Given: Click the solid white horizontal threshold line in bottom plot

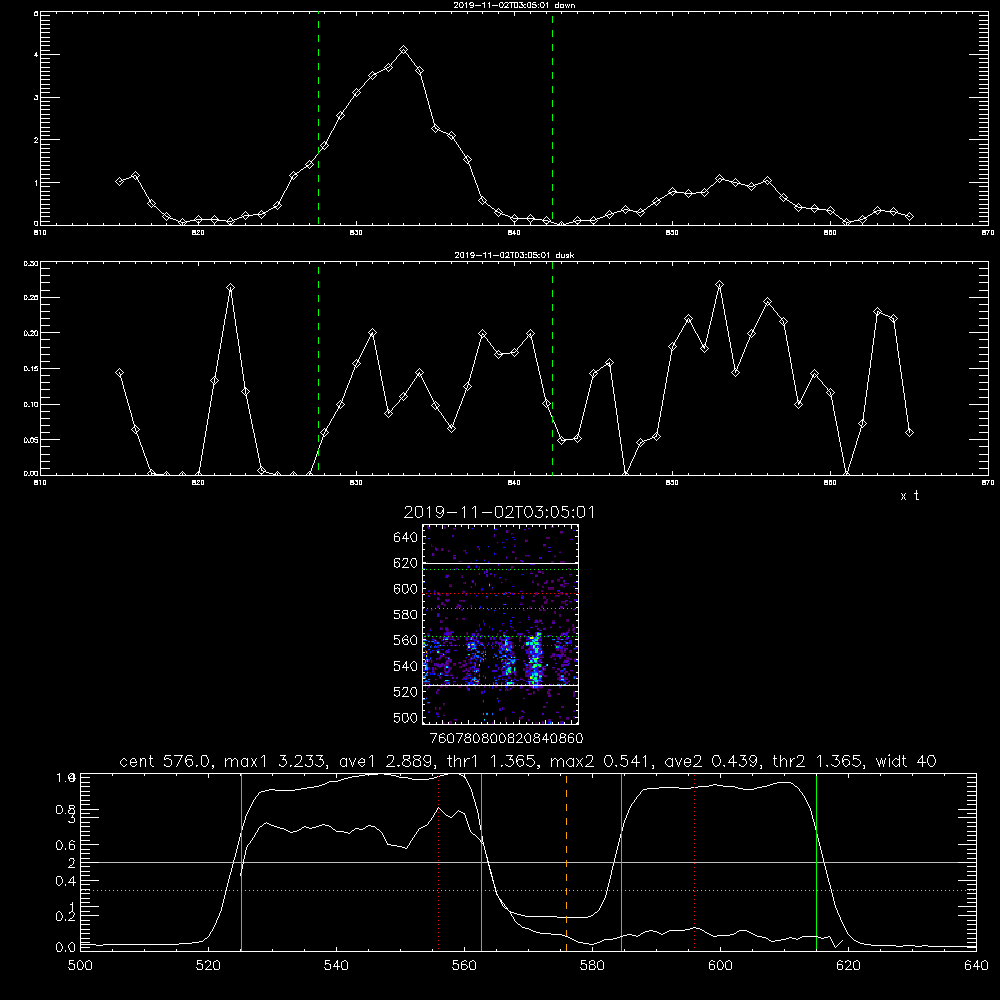Looking at the screenshot, I should click(x=528, y=862).
